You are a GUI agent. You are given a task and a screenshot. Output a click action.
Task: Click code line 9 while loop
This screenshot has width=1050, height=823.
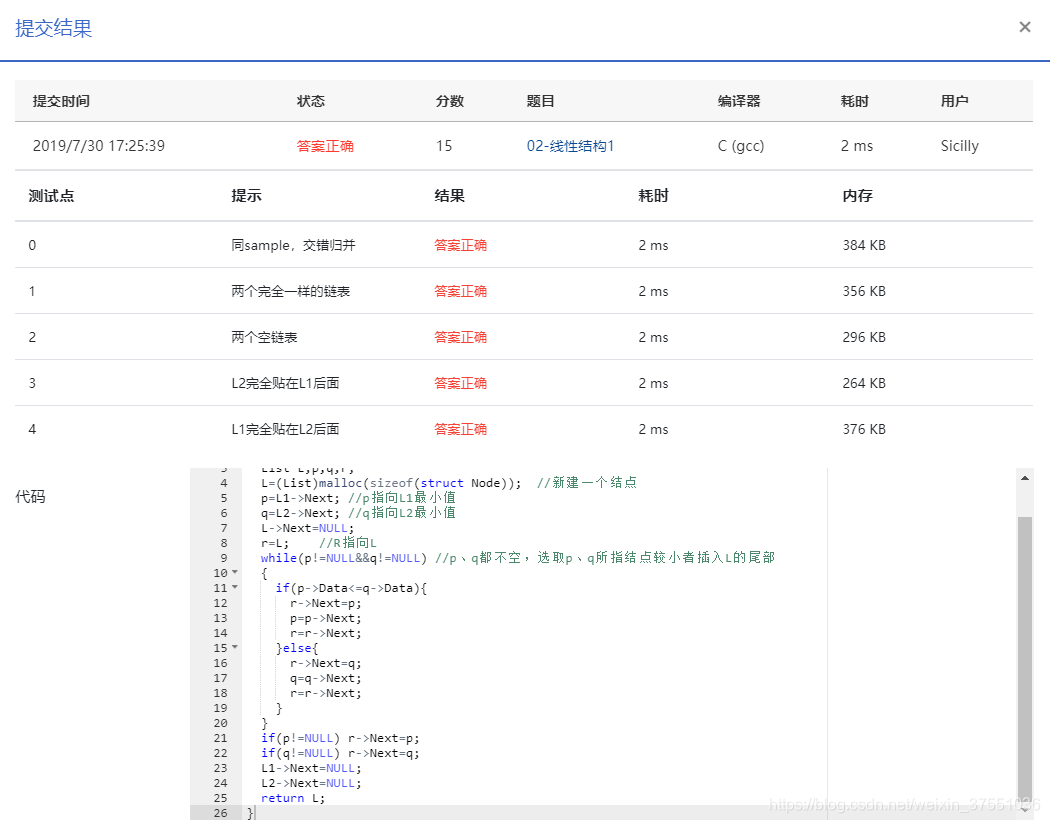(x=518, y=558)
